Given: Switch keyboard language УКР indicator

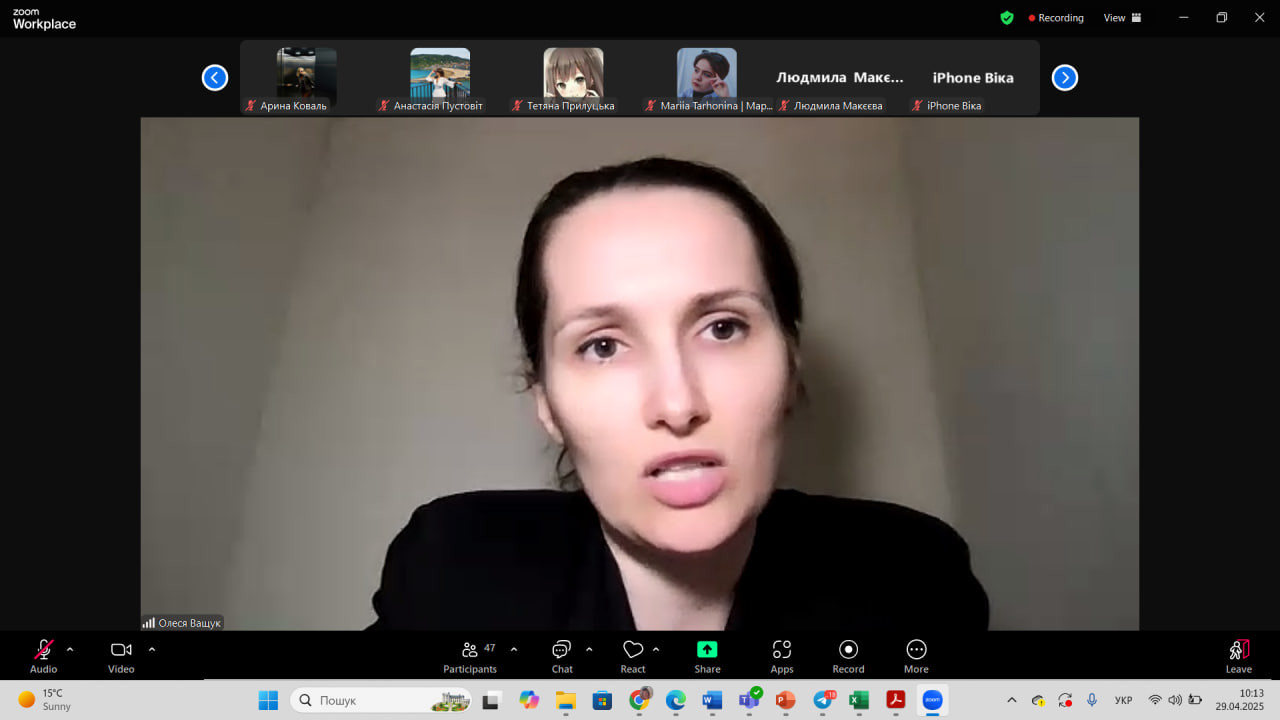Looking at the screenshot, I should [1124, 700].
